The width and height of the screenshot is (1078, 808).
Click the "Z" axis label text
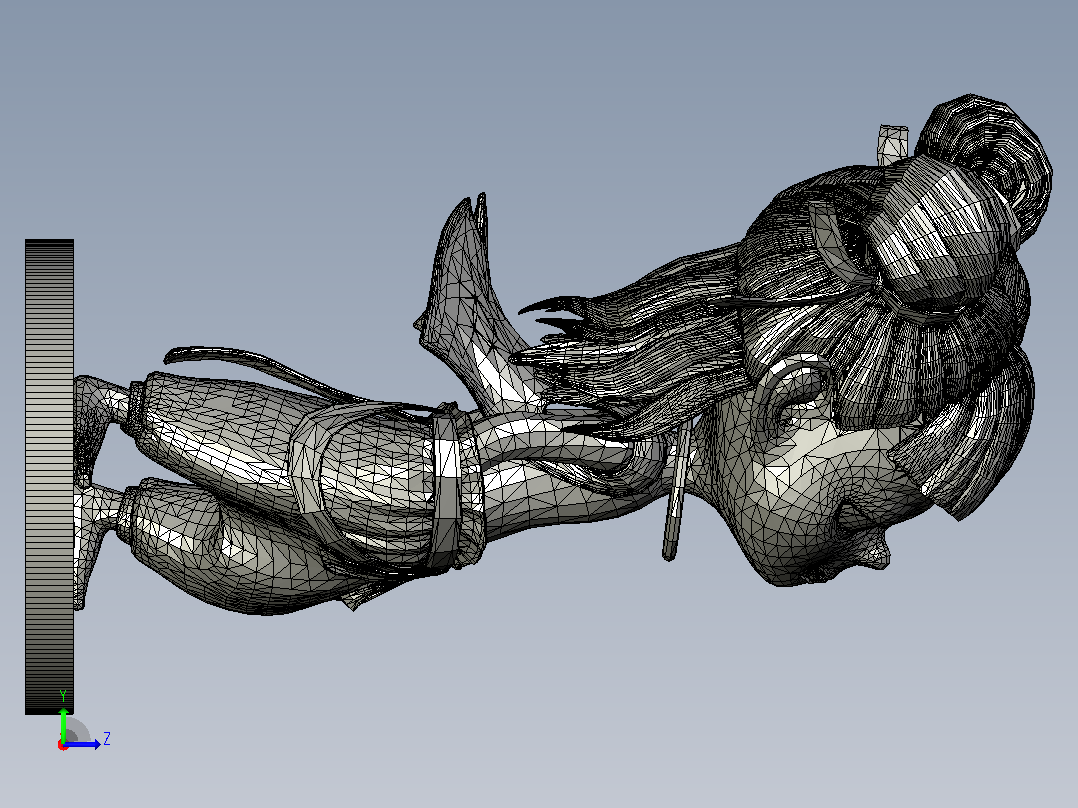[x=107, y=739]
